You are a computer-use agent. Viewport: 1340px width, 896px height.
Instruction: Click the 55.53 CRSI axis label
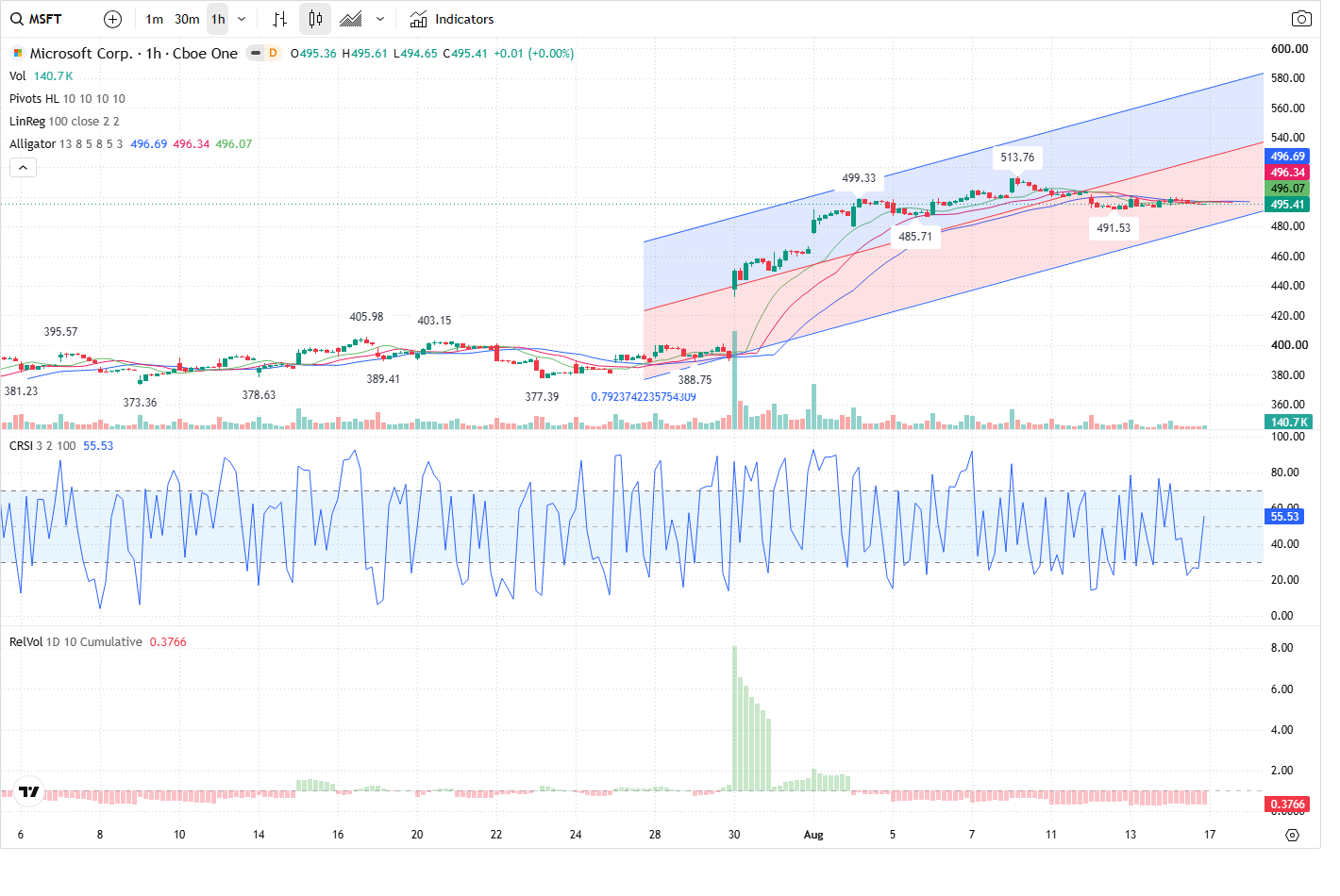[x=1284, y=517]
